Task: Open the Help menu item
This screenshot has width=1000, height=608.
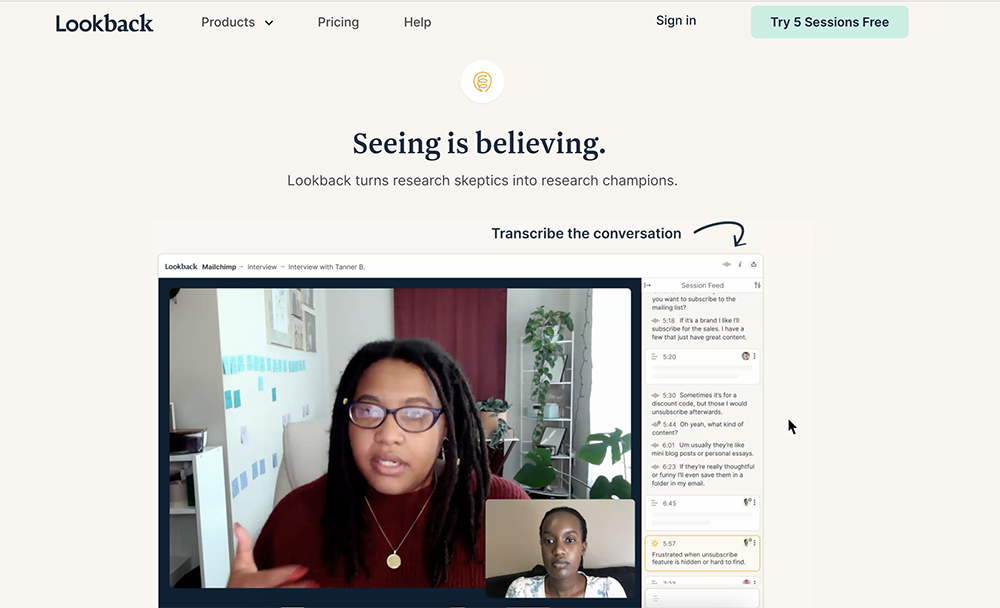Action: 417,22
